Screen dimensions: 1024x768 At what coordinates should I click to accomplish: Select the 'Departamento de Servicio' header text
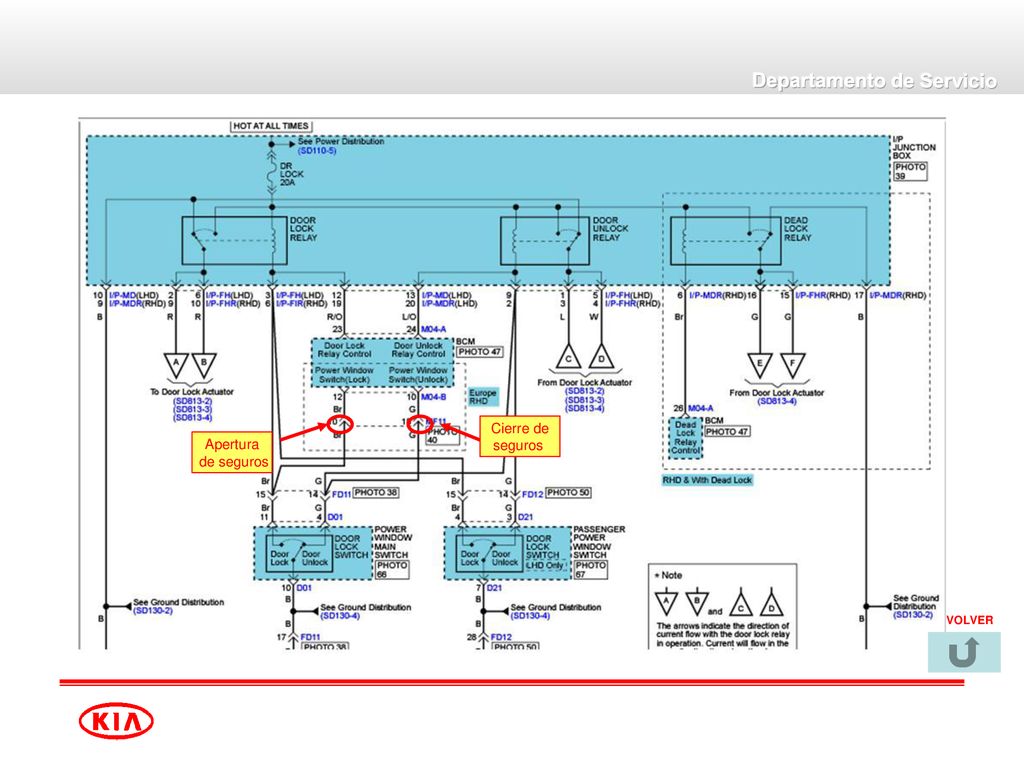(x=874, y=81)
